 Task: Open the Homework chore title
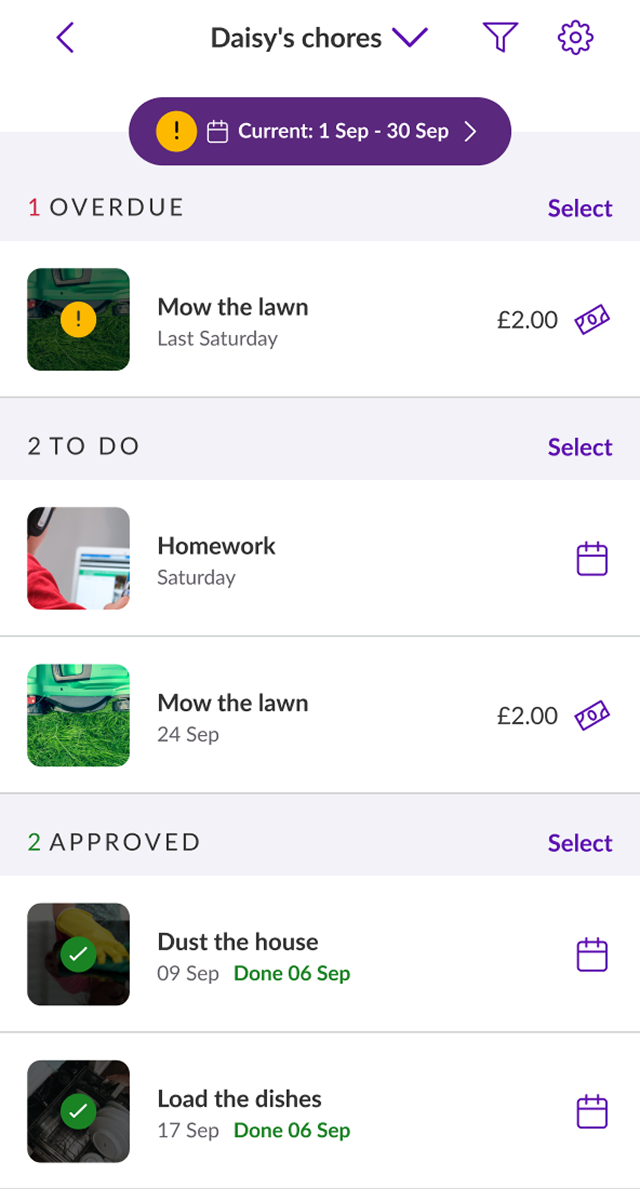point(216,545)
